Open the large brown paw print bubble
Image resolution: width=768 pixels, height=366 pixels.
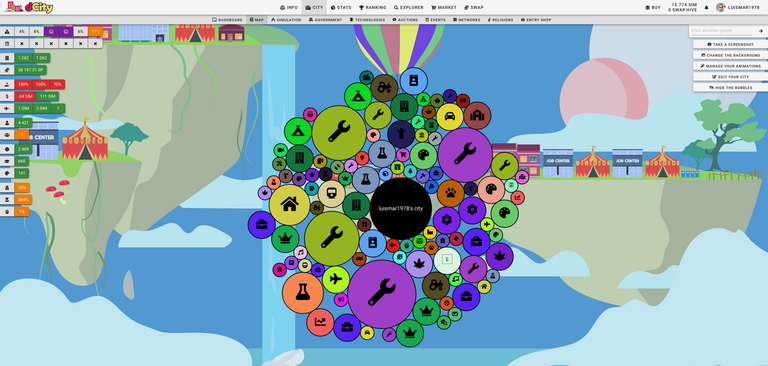coord(451,193)
